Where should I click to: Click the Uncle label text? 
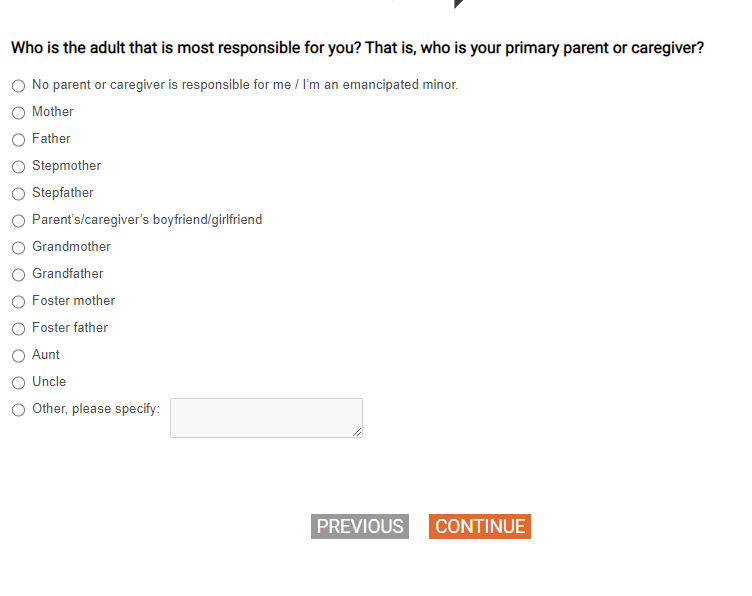click(x=49, y=382)
